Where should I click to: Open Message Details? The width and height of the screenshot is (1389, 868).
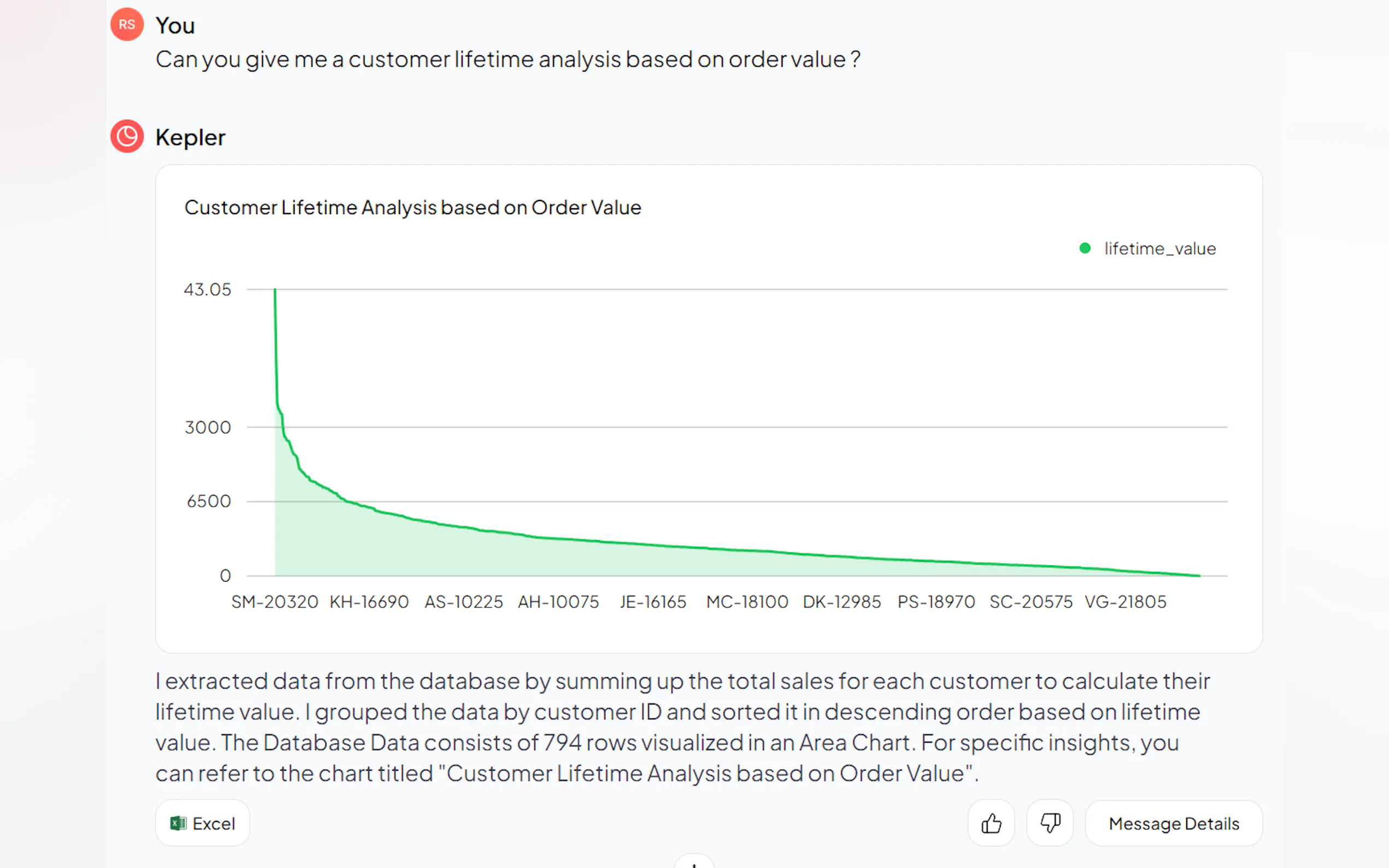pos(1173,823)
